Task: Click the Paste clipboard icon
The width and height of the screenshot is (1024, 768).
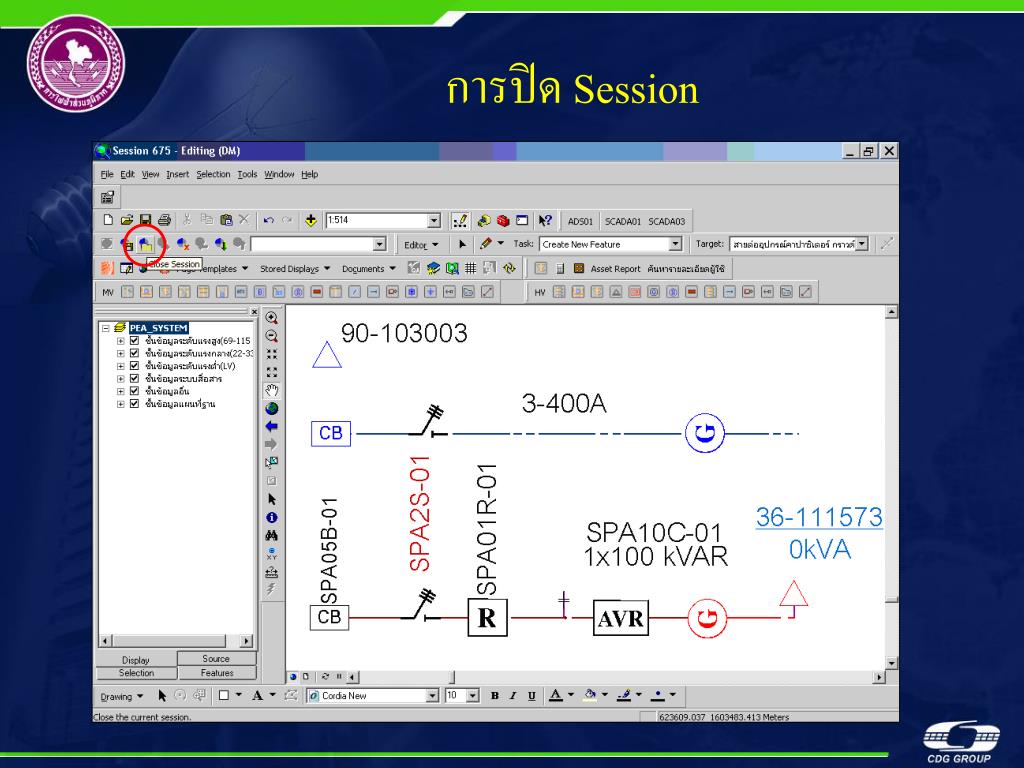Action: (226, 220)
